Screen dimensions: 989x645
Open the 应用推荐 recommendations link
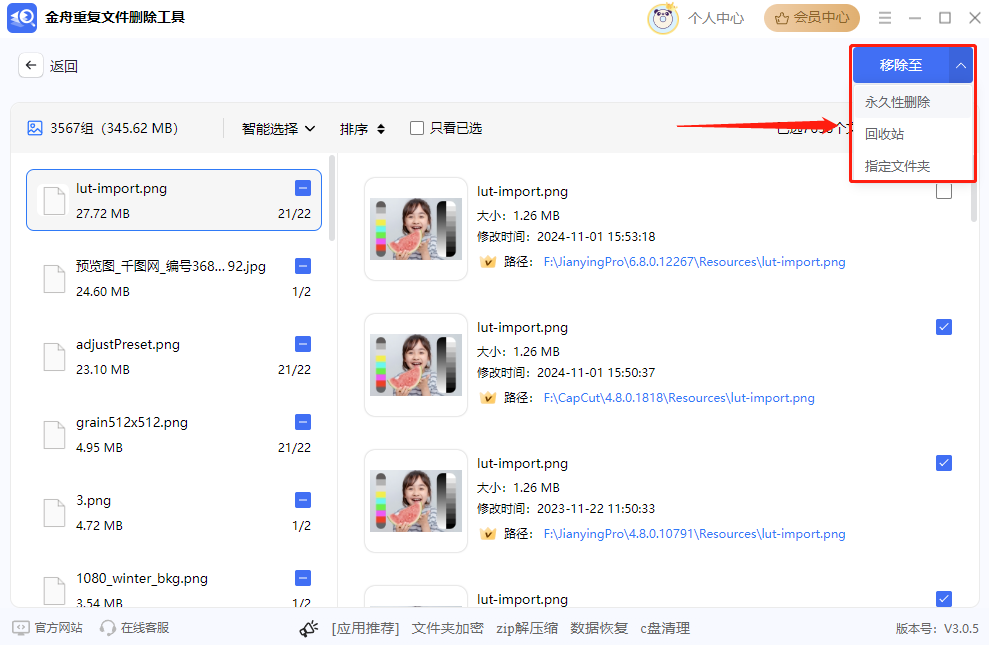(364, 628)
